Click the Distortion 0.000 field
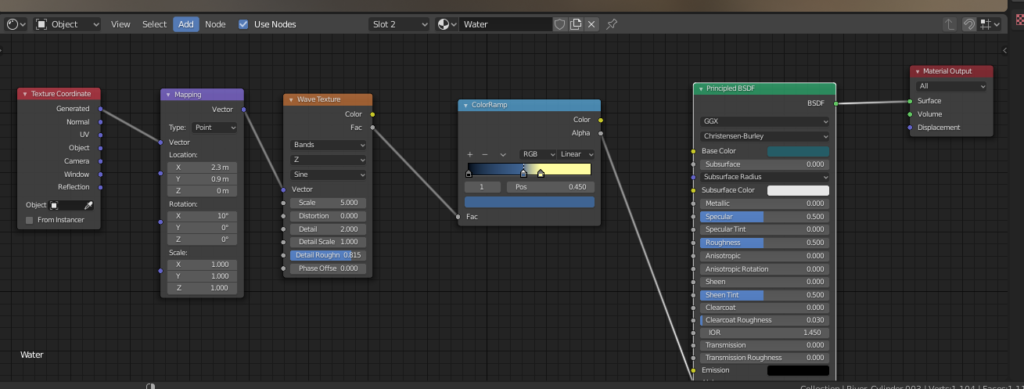The width and height of the screenshot is (1024, 389). click(x=328, y=216)
